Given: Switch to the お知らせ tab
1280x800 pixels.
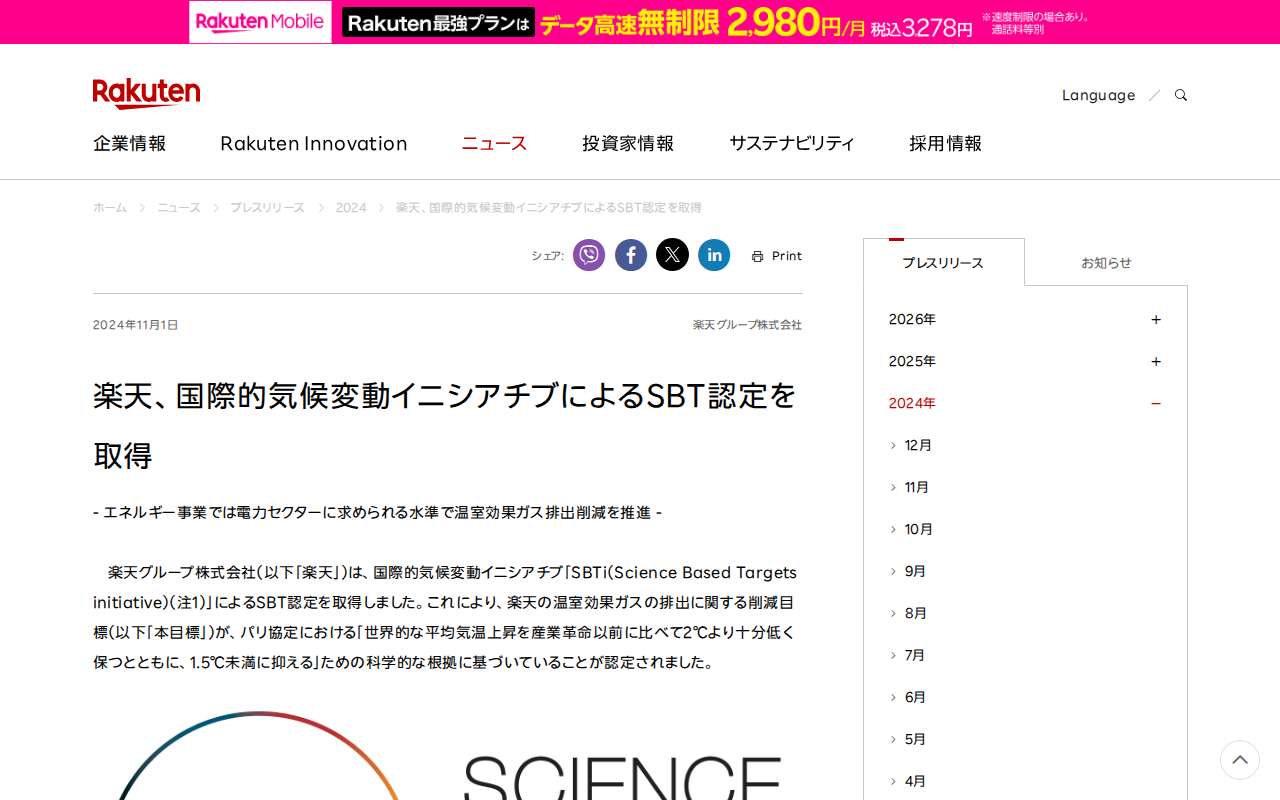Looking at the screenshot, I should [x=1106, y=262].
